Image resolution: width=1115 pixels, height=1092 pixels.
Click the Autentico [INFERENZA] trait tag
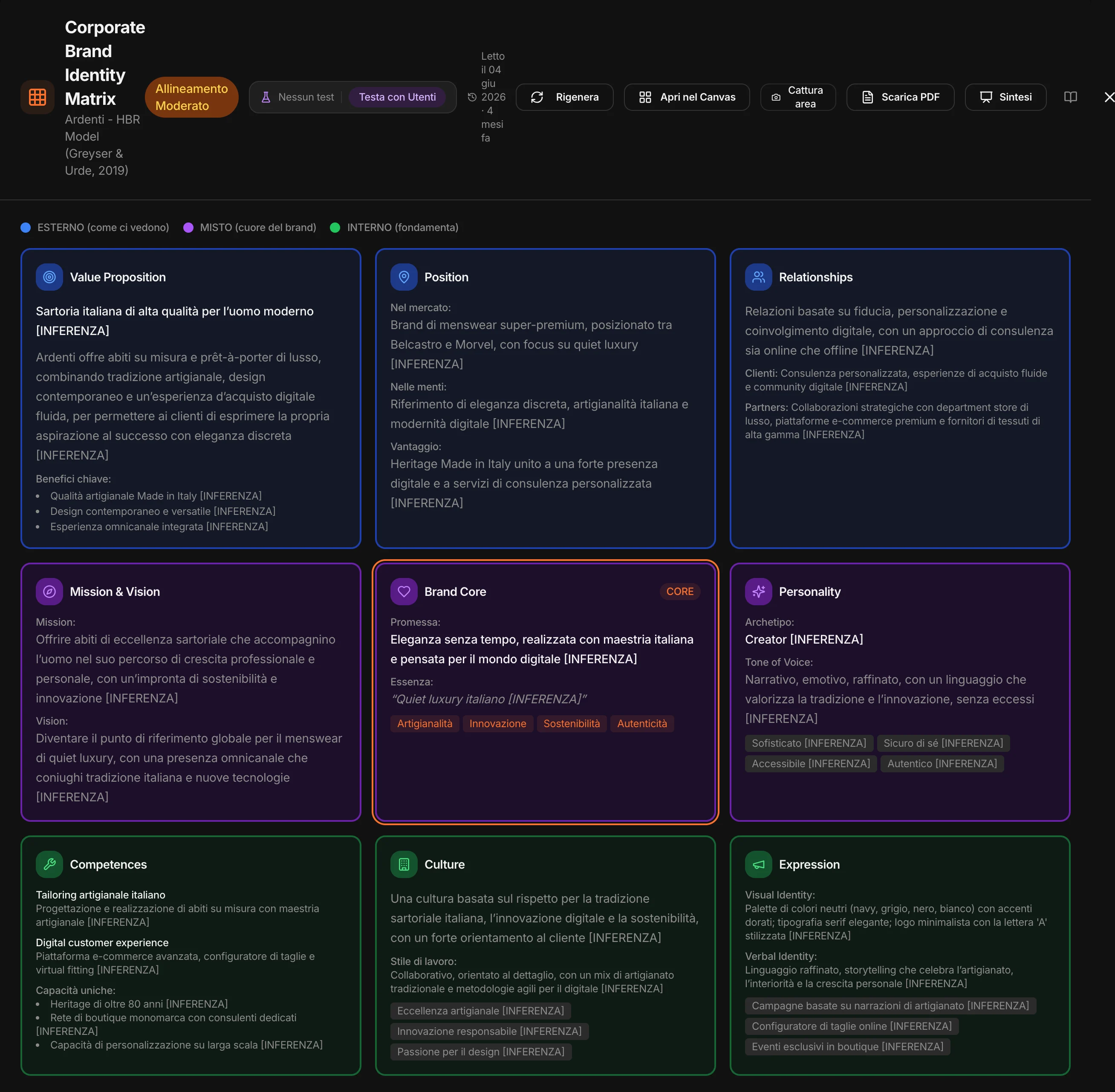[x=942, y=763]
